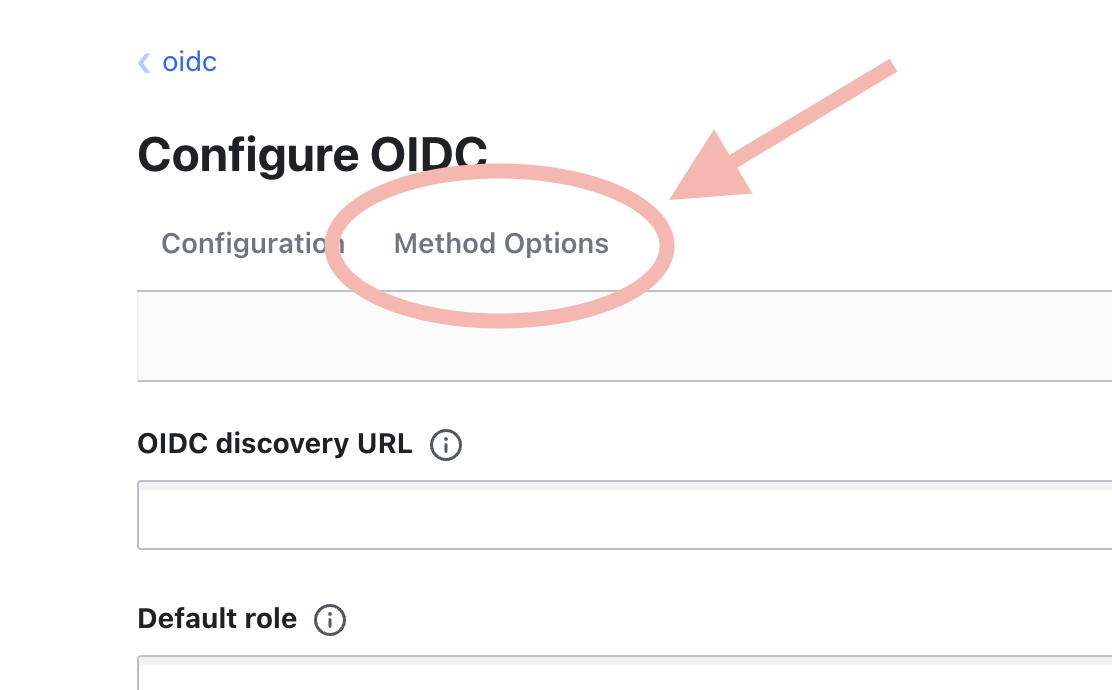This screenshot has height=690, width=1112.
Task: Click the info icon beside OIDC discovery URL
Action: click(x=446, y=445)
